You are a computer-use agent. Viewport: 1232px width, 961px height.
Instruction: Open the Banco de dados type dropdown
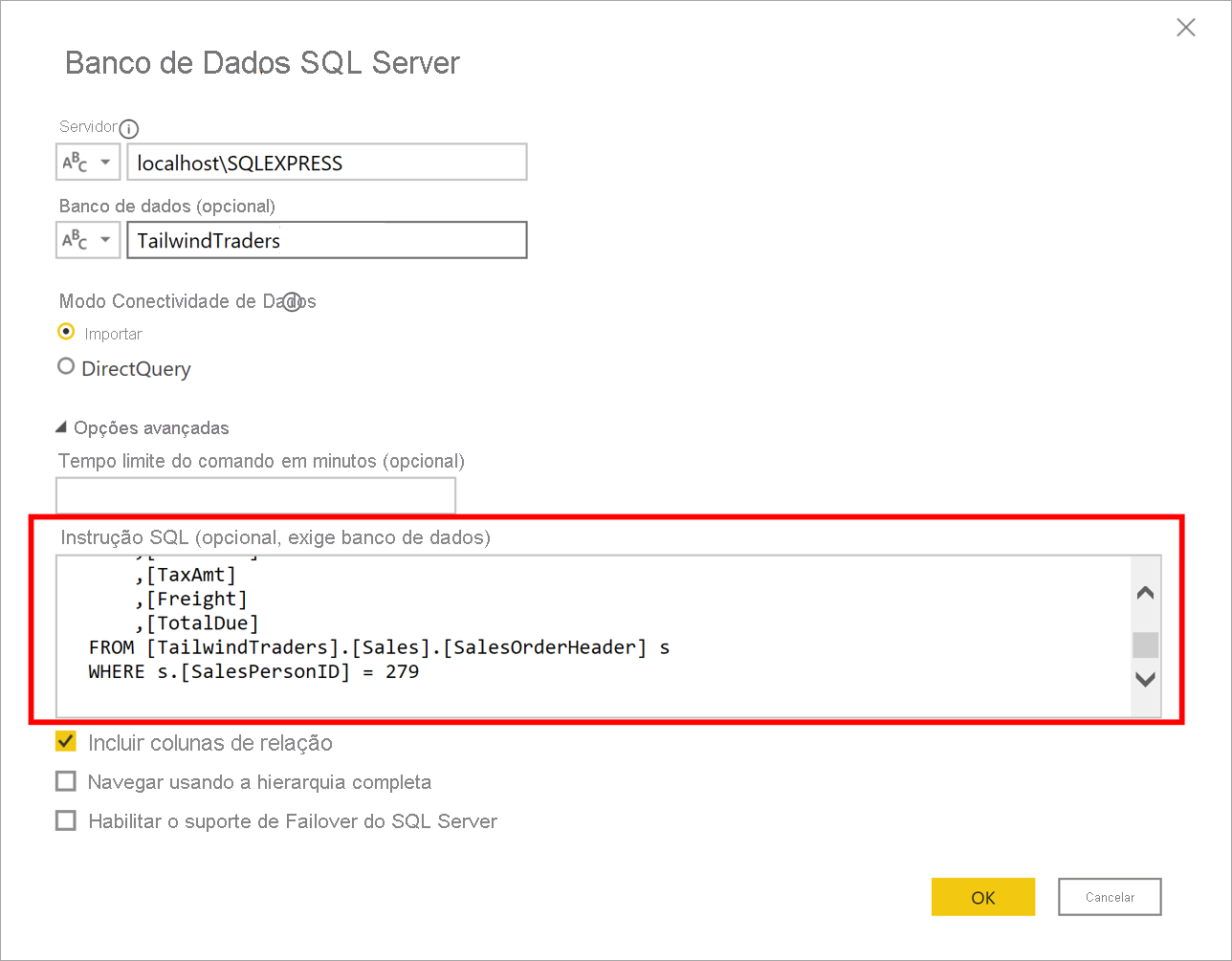tap(88, 240)
